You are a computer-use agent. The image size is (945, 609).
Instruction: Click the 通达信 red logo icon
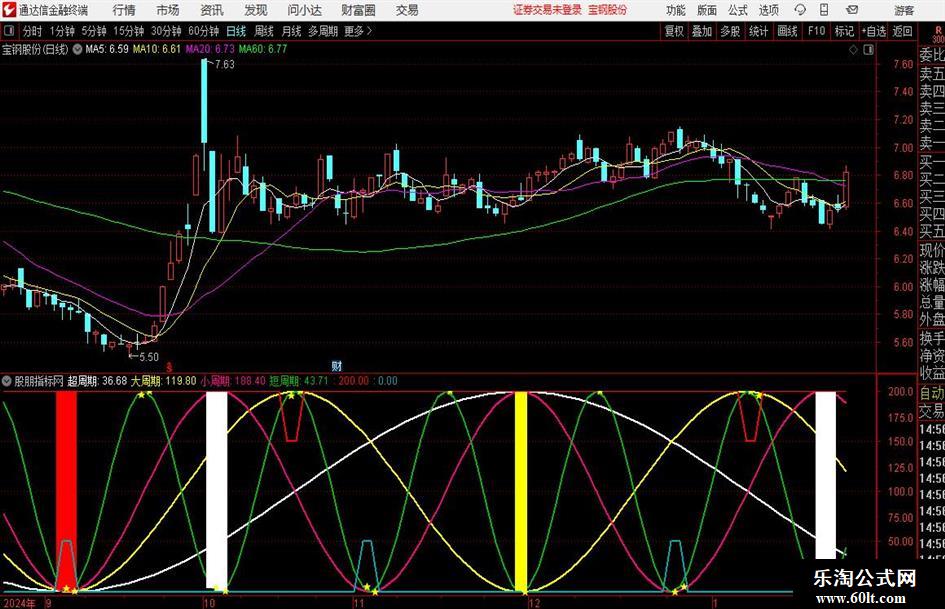(8, 10)
